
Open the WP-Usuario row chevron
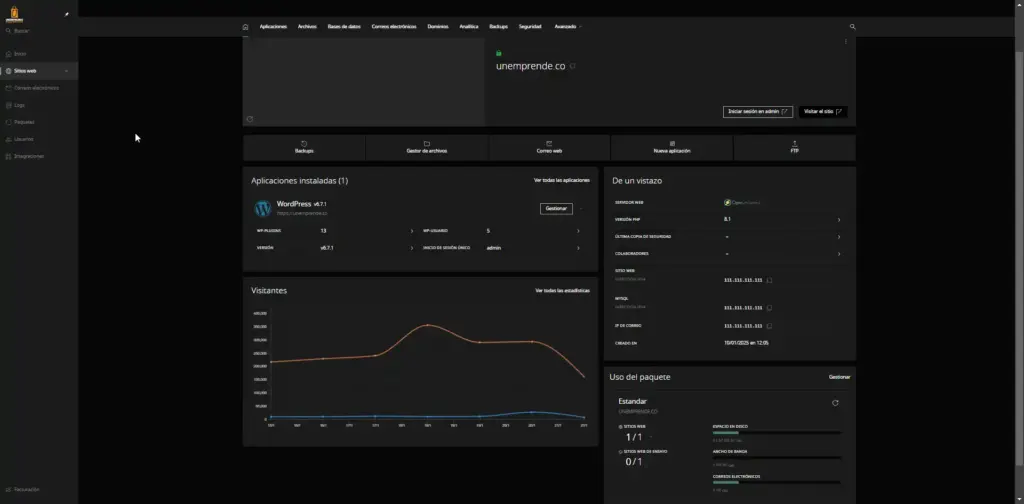click(578, 231)
